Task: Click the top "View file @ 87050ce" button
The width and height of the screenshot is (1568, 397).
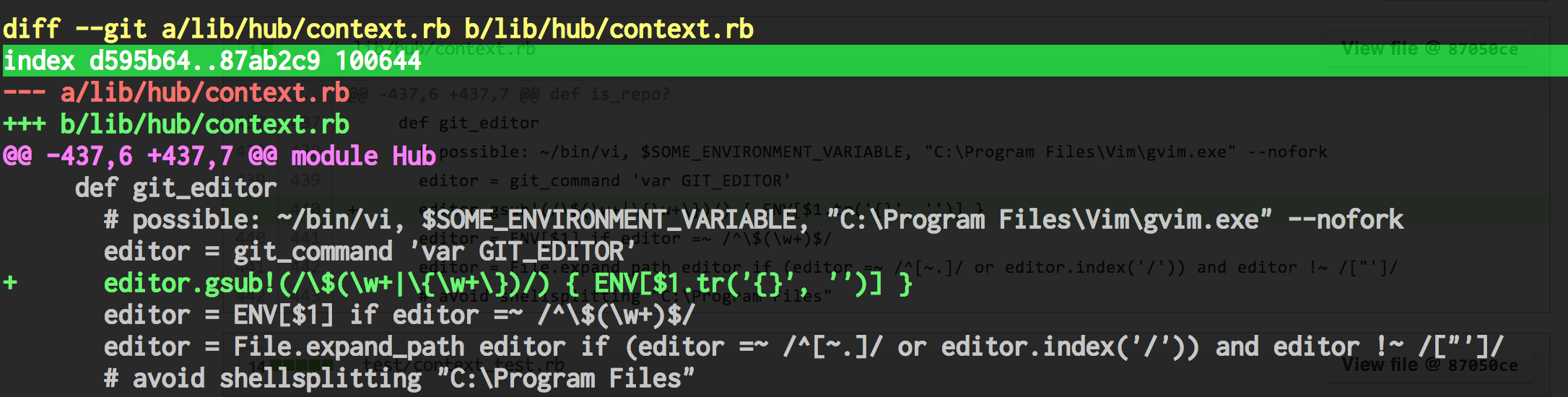Action: click(x=1429, y=49)
